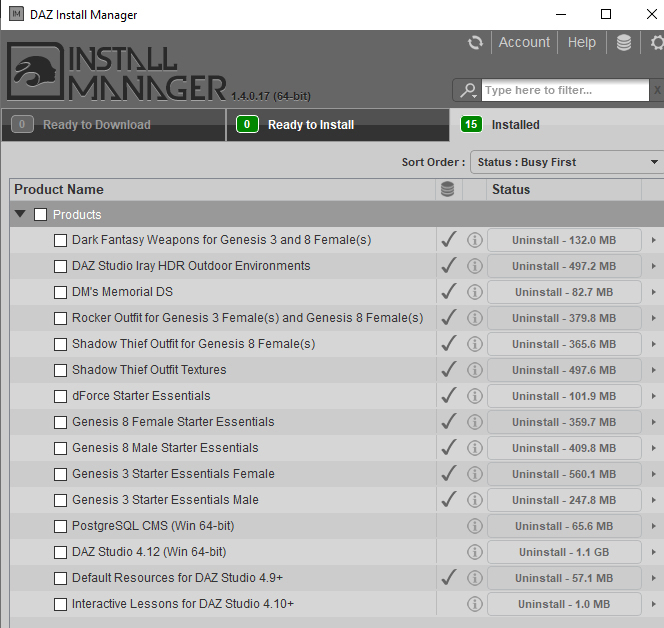Uninstall Rocker Outfit 379.8 MB

pos(564,318)
